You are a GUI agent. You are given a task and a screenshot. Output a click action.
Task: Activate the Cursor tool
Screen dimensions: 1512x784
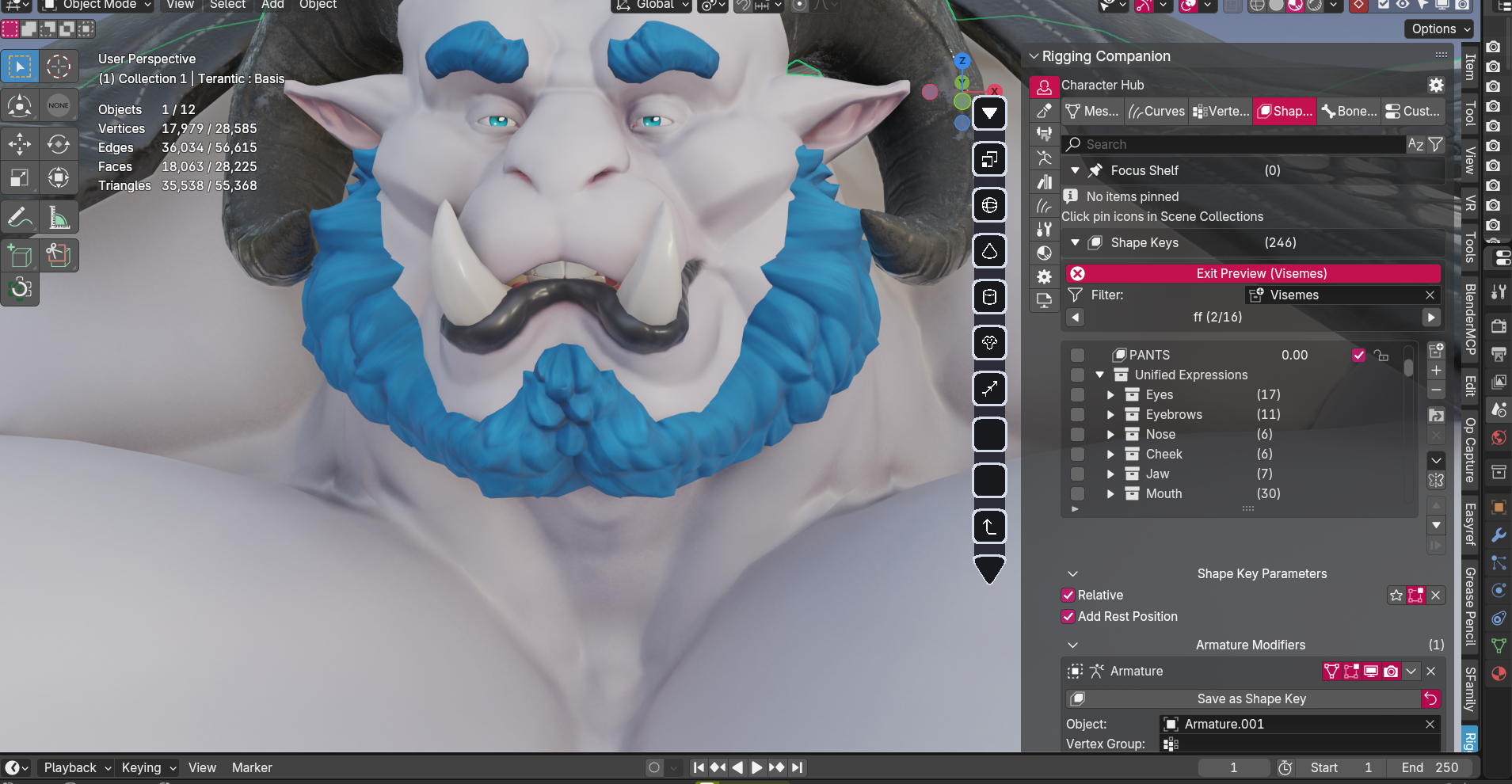click(59, 67)
